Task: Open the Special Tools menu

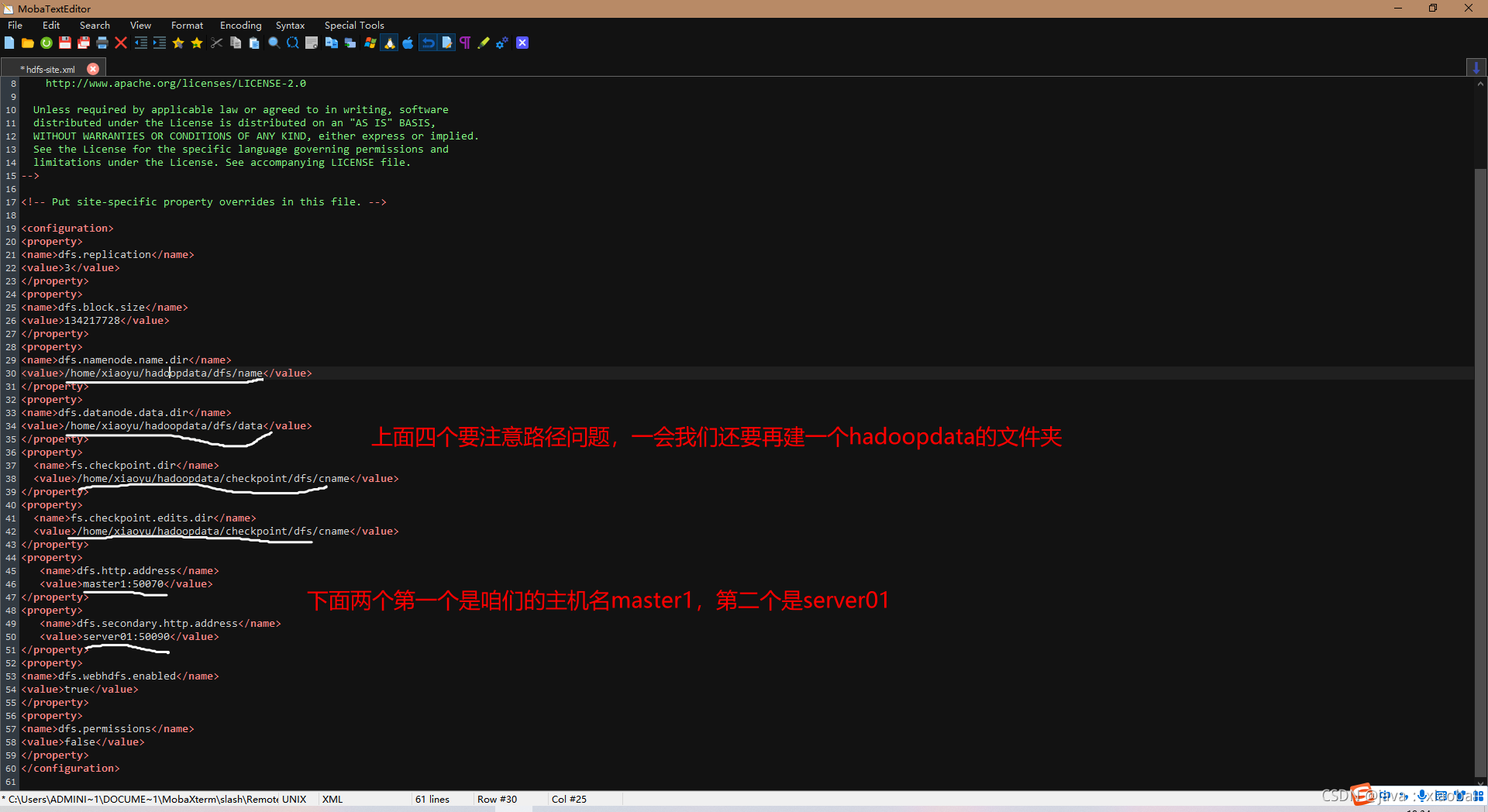Action: pyautogui.click(x=354, y=25)
